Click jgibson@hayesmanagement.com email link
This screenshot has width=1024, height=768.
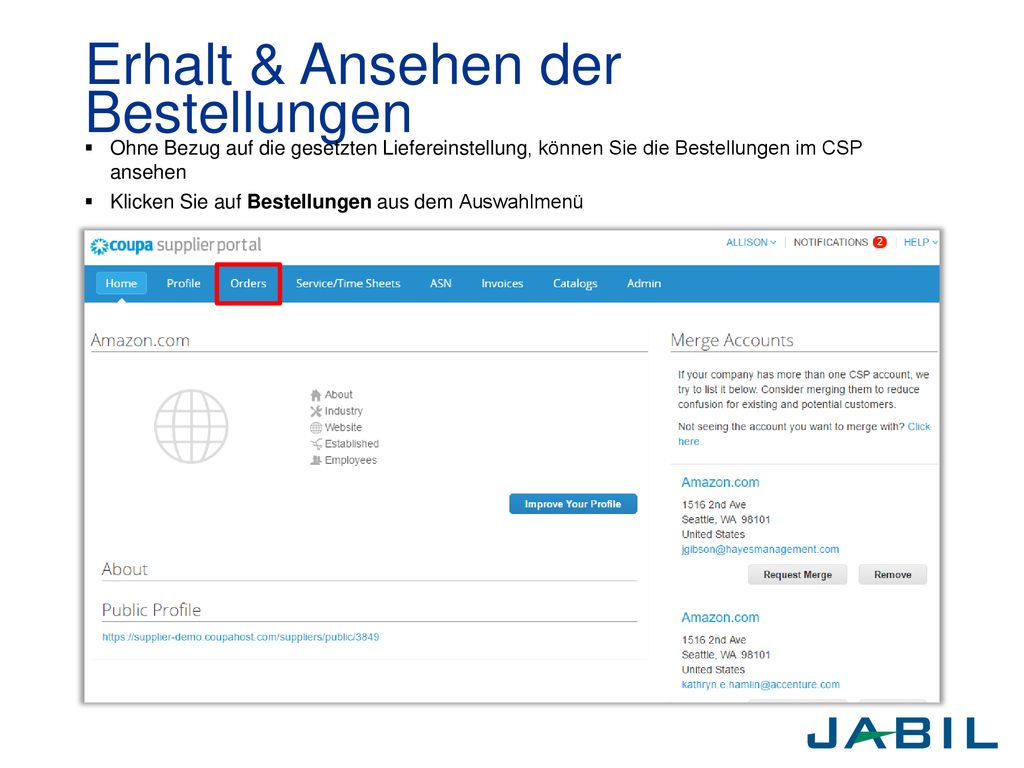[x=760, y=550]
